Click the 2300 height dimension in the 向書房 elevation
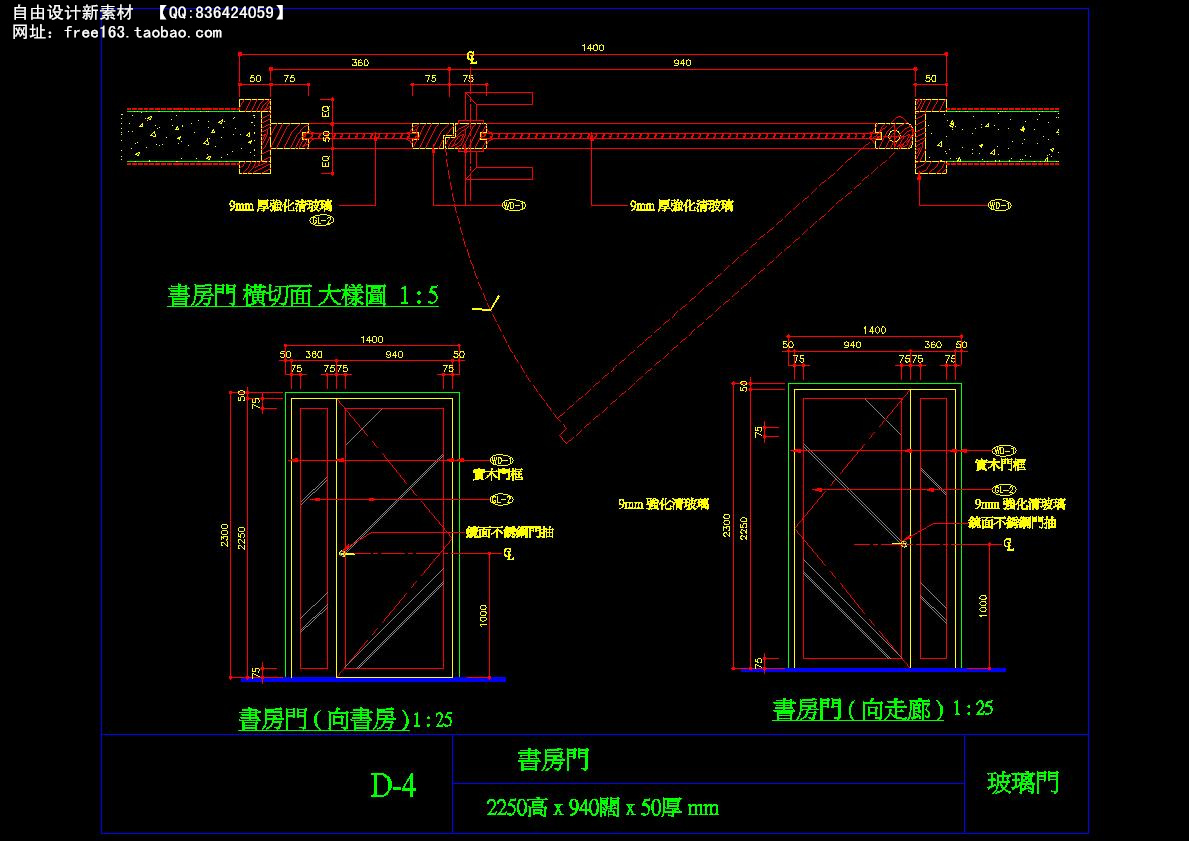1189x841 pixels. (x=225, y=534)
